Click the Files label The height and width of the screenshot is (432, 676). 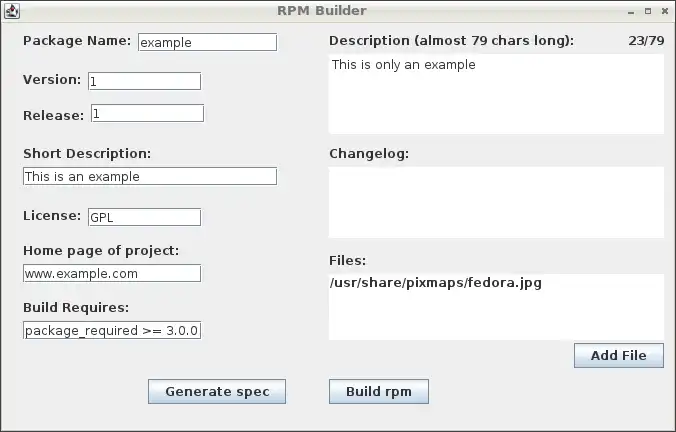pos(347,261)
